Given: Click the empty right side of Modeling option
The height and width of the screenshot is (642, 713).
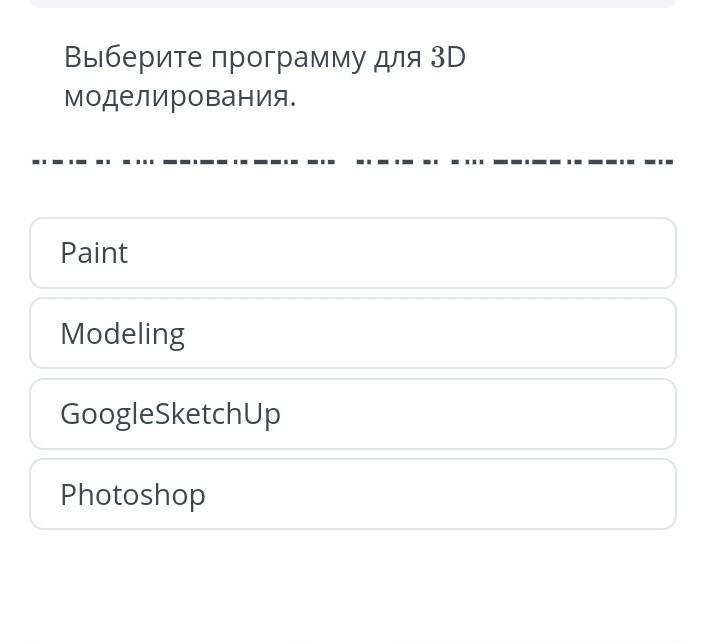Looking at the screenshot, I should point(500,333).
